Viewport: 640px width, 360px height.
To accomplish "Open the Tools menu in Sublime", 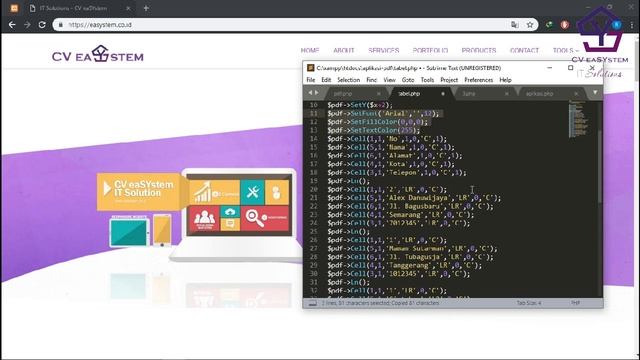I will click(427, 80).
